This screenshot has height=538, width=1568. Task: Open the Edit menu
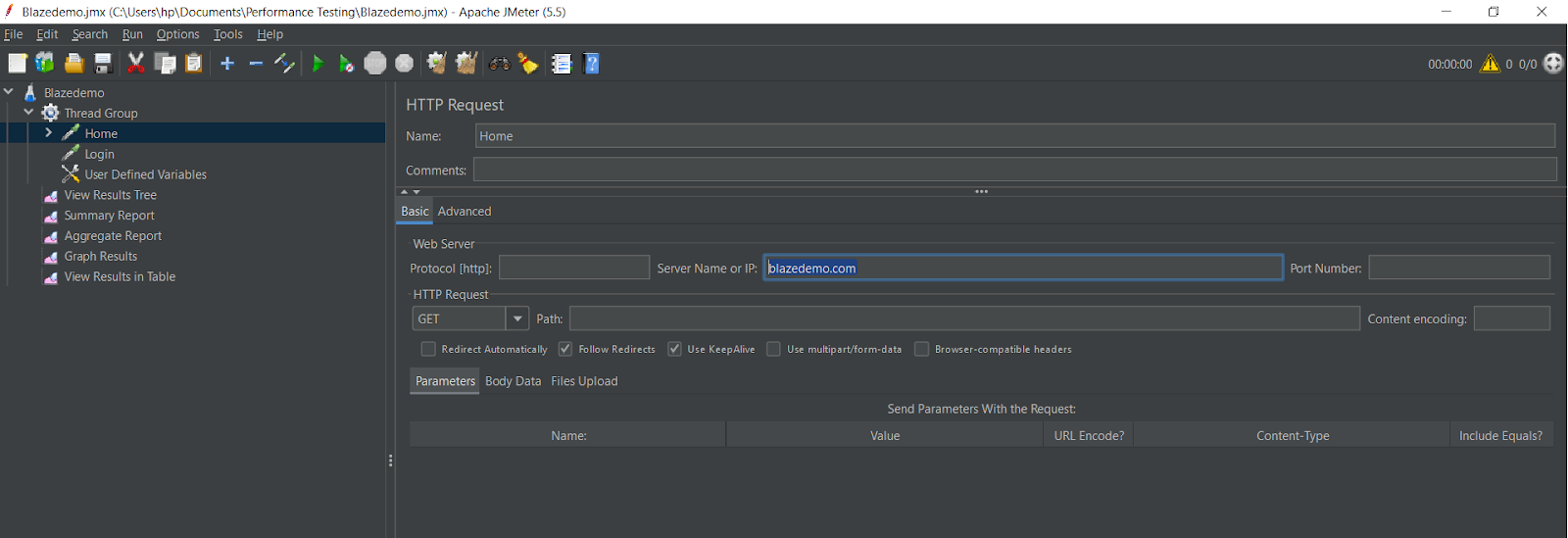point(47,34)
